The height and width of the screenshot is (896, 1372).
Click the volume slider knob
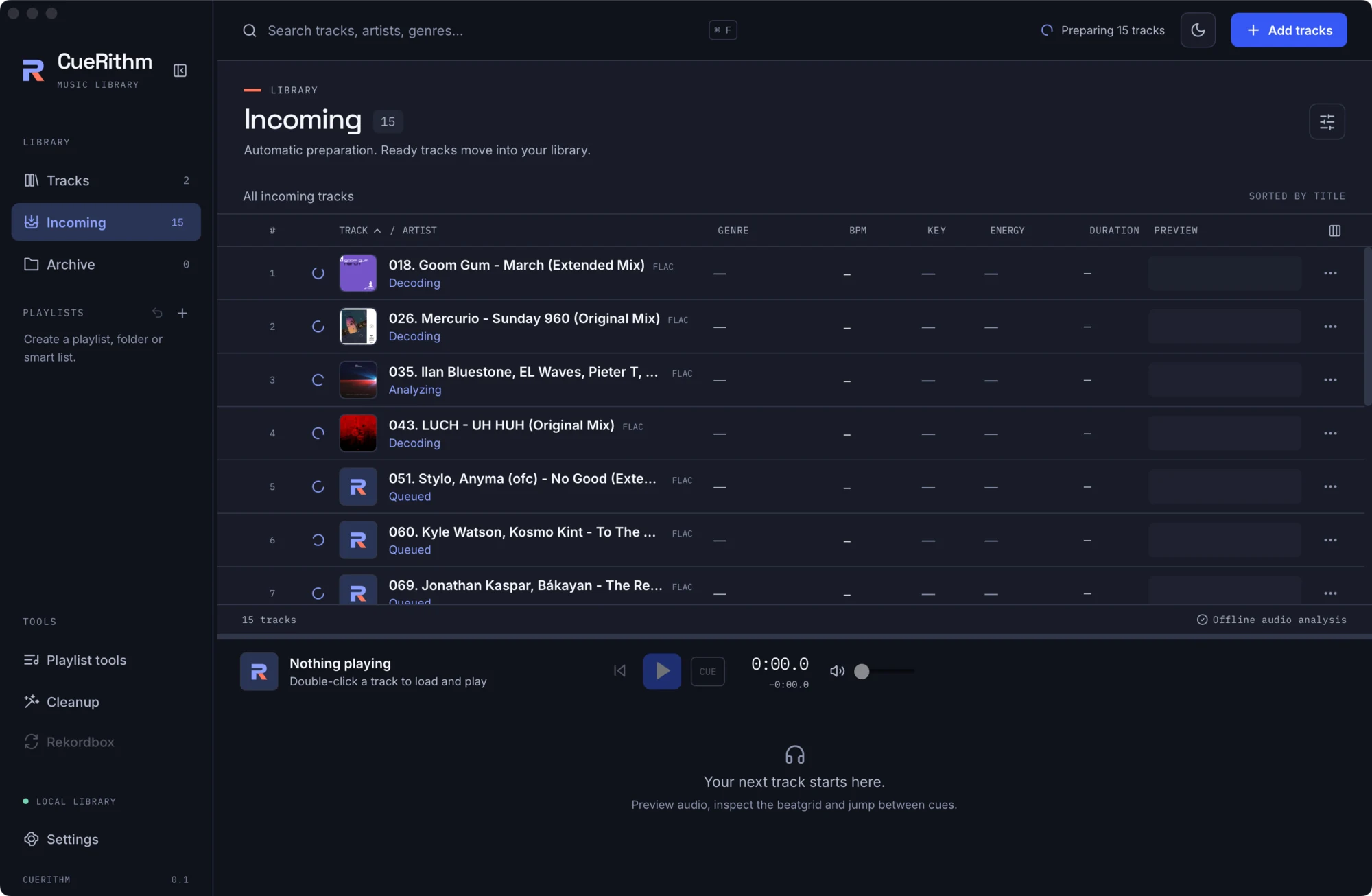(862, 672)
